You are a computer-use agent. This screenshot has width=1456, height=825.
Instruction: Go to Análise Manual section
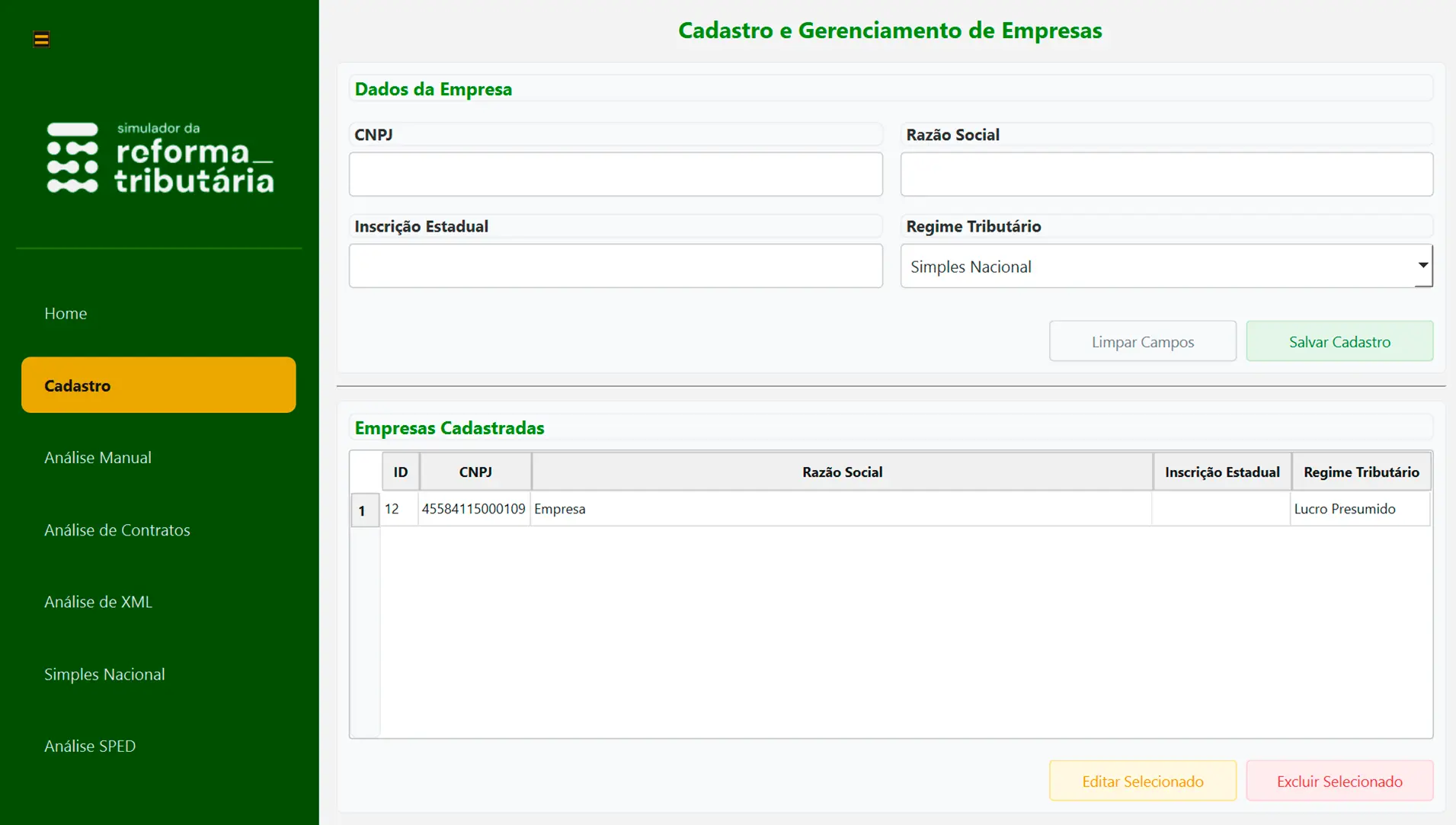click(98, 457)
